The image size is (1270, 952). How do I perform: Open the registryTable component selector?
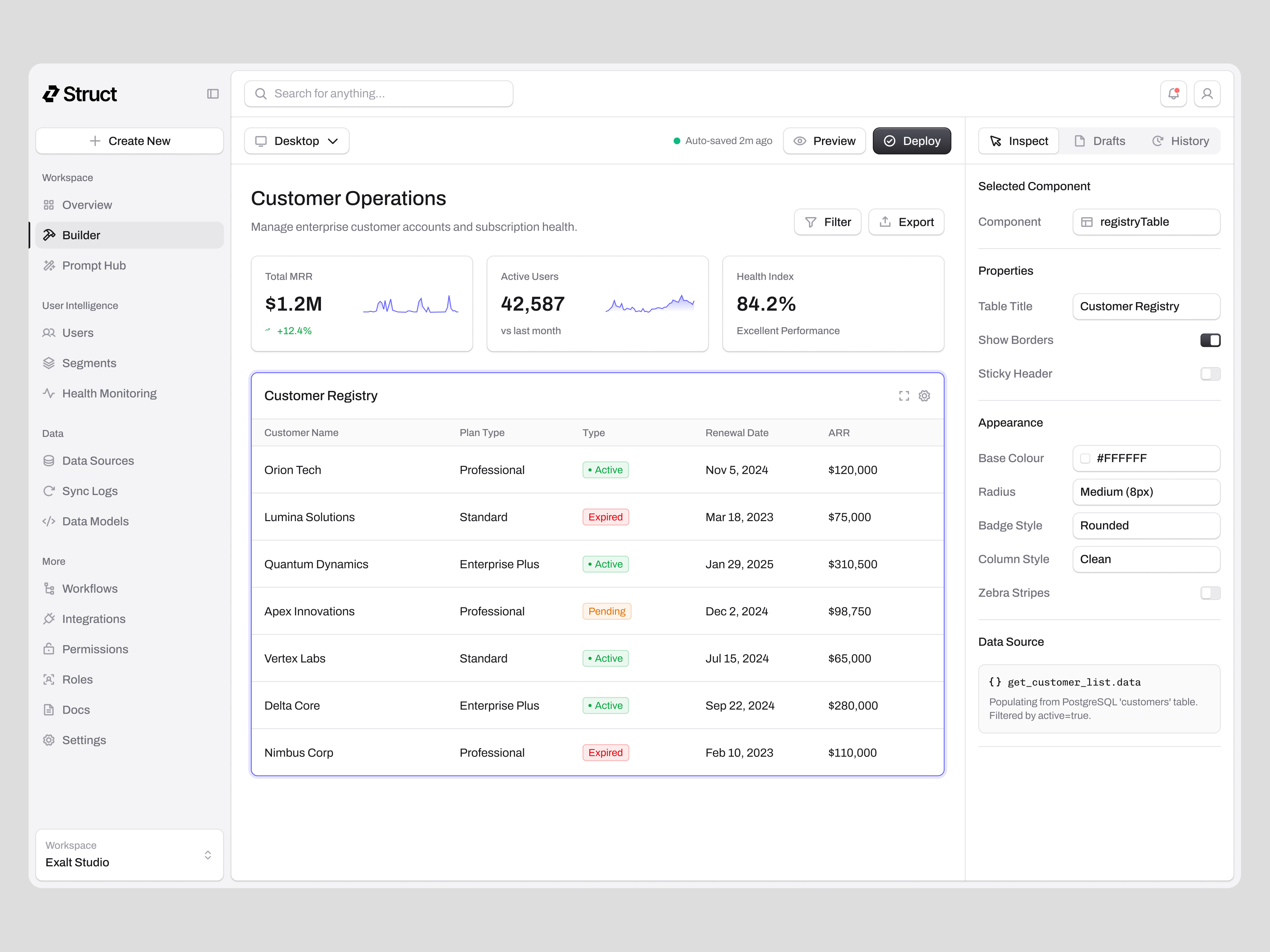(1146, 222)
